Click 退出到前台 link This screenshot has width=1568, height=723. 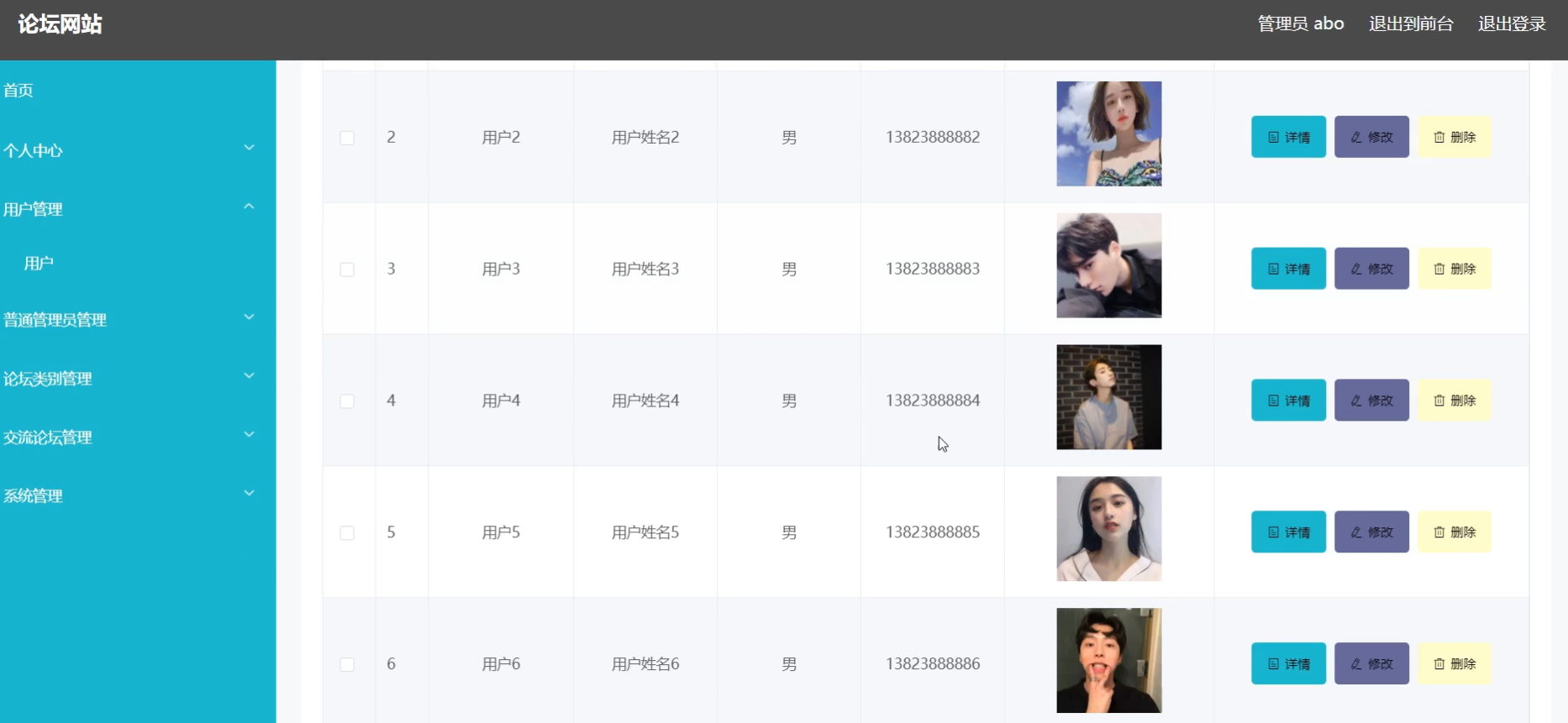pos(1411,24)
